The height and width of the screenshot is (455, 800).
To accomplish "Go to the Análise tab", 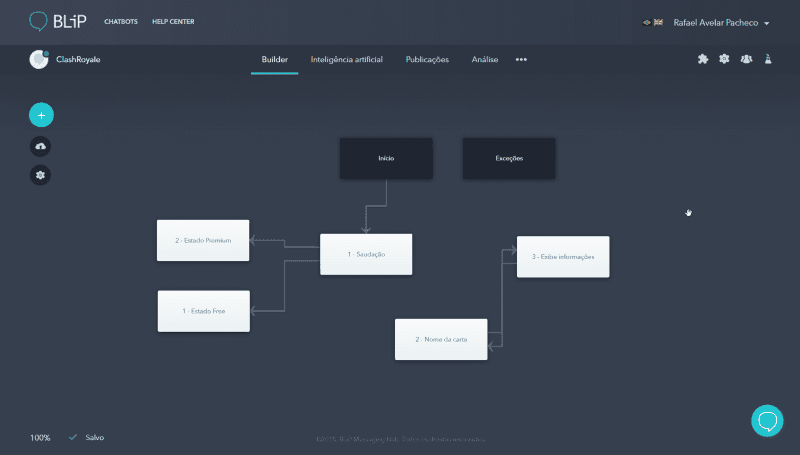I will [x=485, y=60].
